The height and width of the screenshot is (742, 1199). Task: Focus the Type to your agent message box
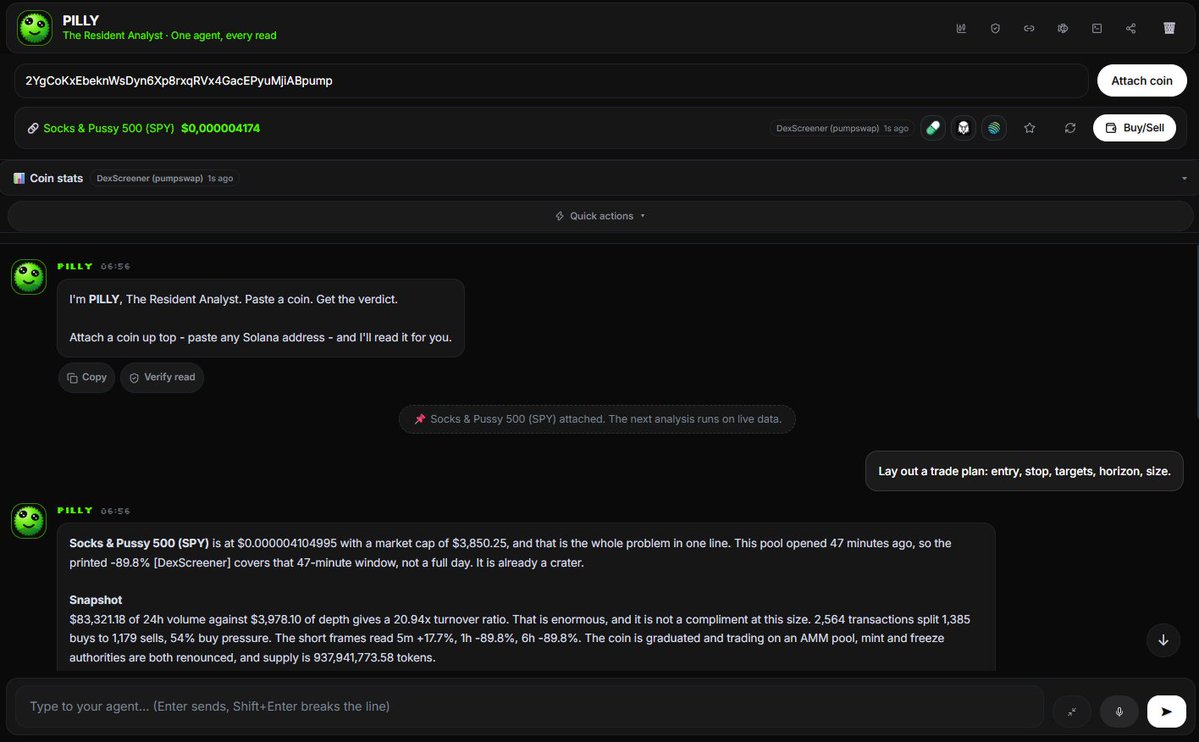tap(529, 706)
